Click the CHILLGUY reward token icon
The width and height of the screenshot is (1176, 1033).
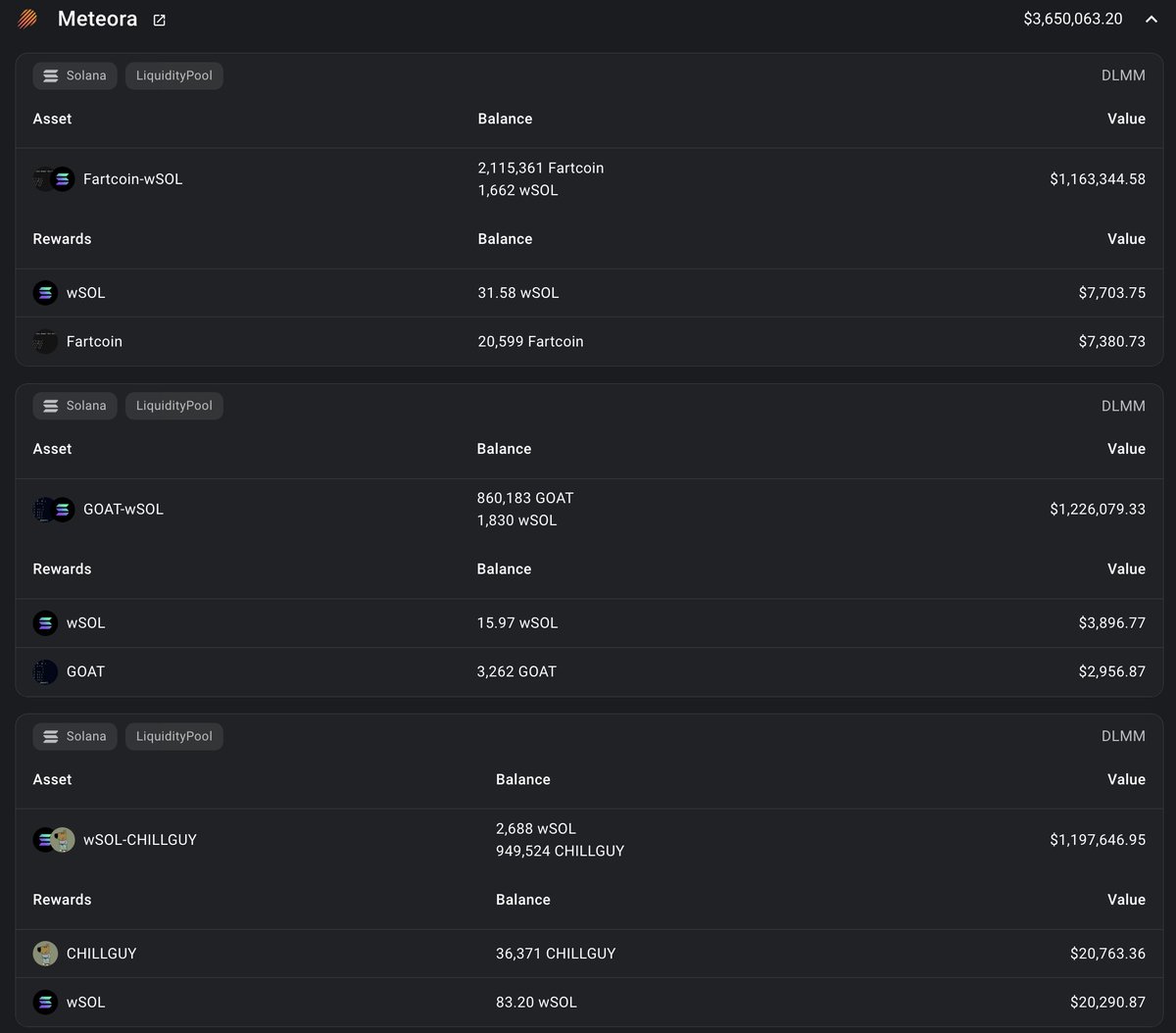point(45,954)
